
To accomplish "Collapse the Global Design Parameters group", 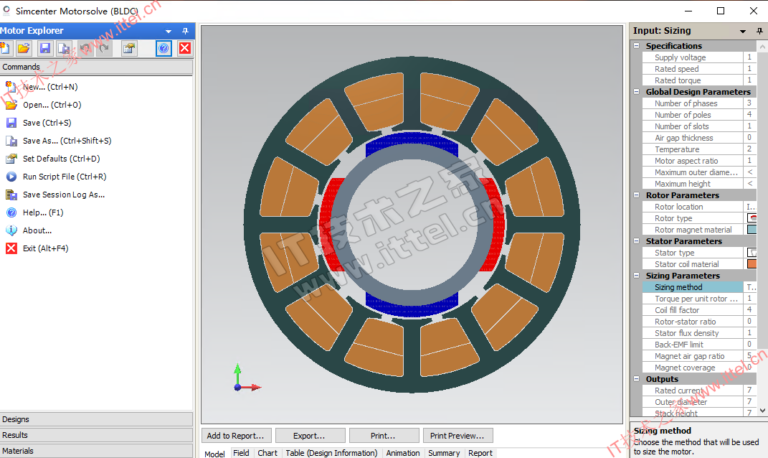I will tap(637, 92).
